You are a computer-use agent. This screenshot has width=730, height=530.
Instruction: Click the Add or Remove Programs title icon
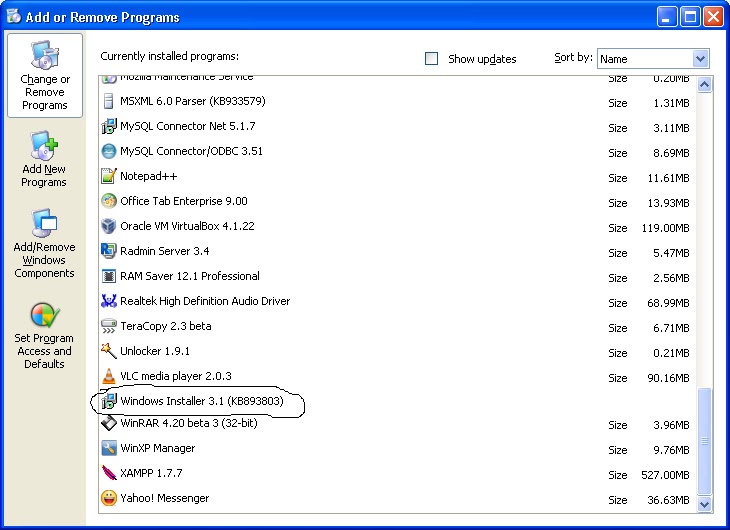[14, 16]
